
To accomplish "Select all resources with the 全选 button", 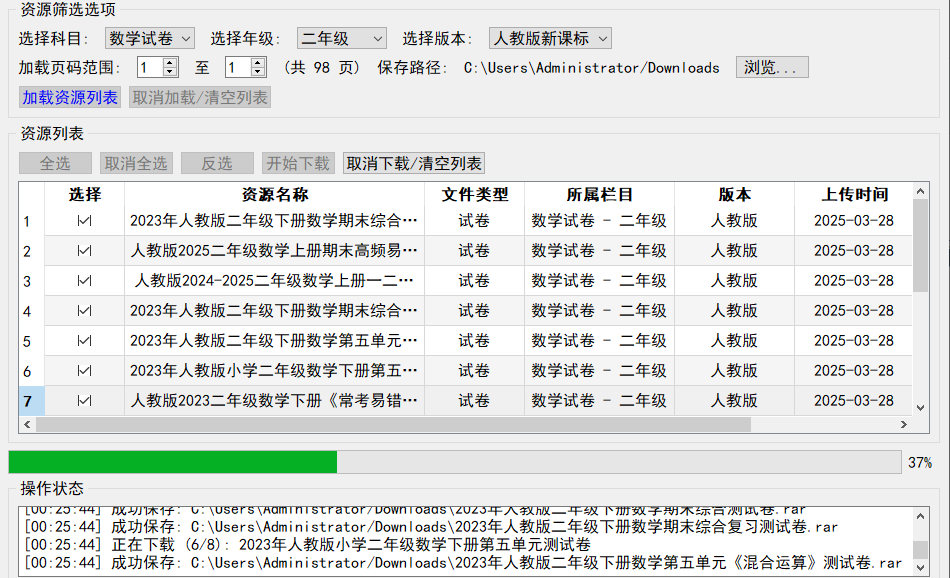I will 55,163.
